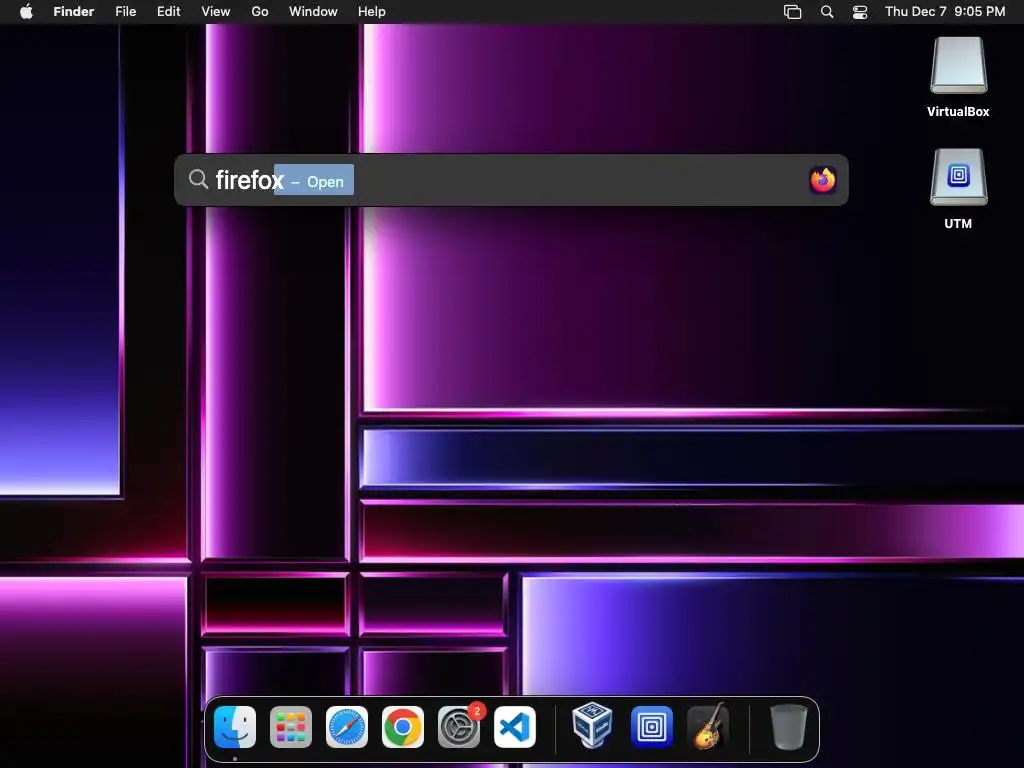
Task: Click the highlighted Open suggestion text
Action: (x=325, y=182)
